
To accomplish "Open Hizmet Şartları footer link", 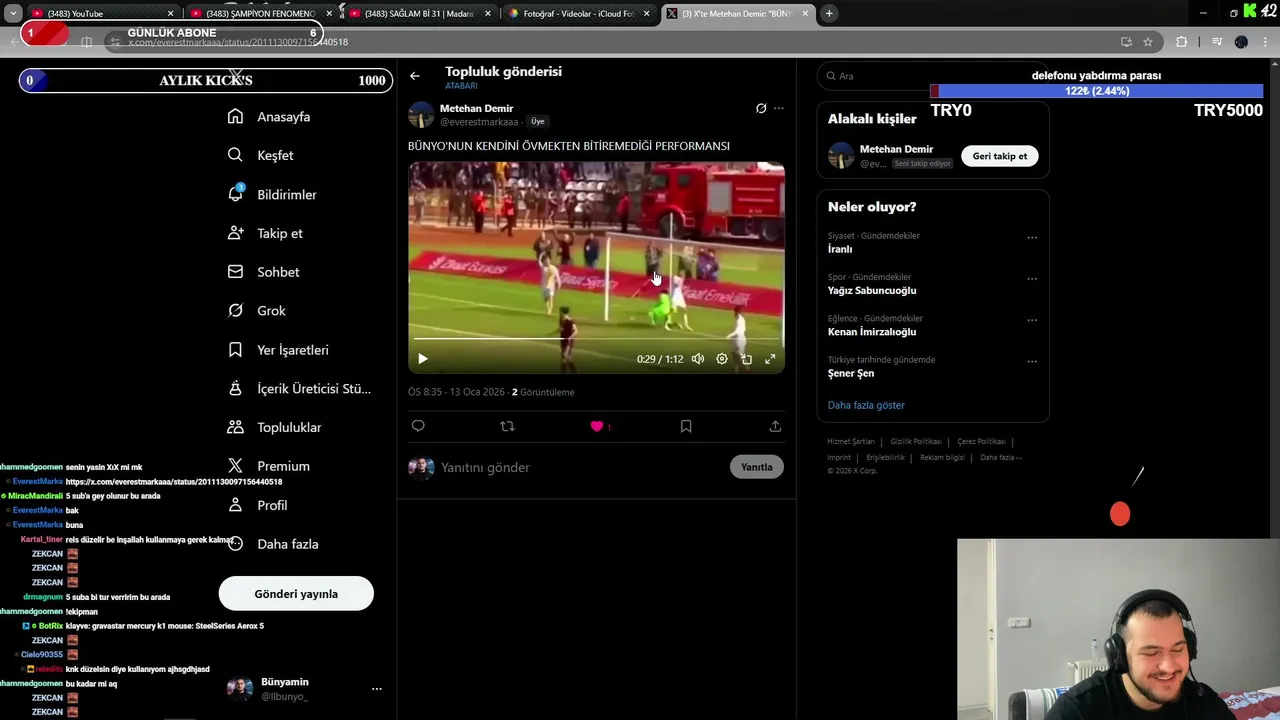I will click(850, 441).
